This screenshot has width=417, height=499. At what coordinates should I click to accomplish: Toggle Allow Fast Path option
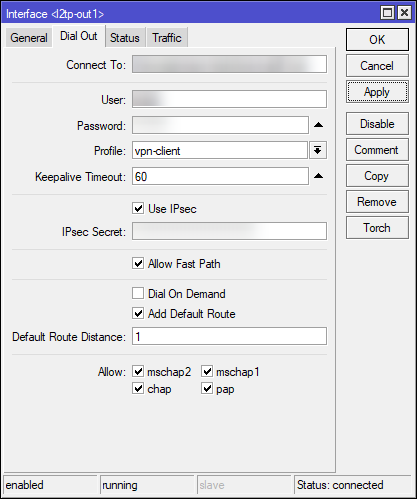(138, 263)
